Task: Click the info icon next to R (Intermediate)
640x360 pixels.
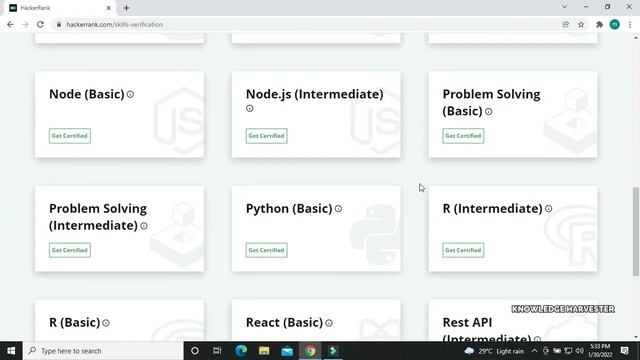Action: pyautogui.click(x=549, y=209)
